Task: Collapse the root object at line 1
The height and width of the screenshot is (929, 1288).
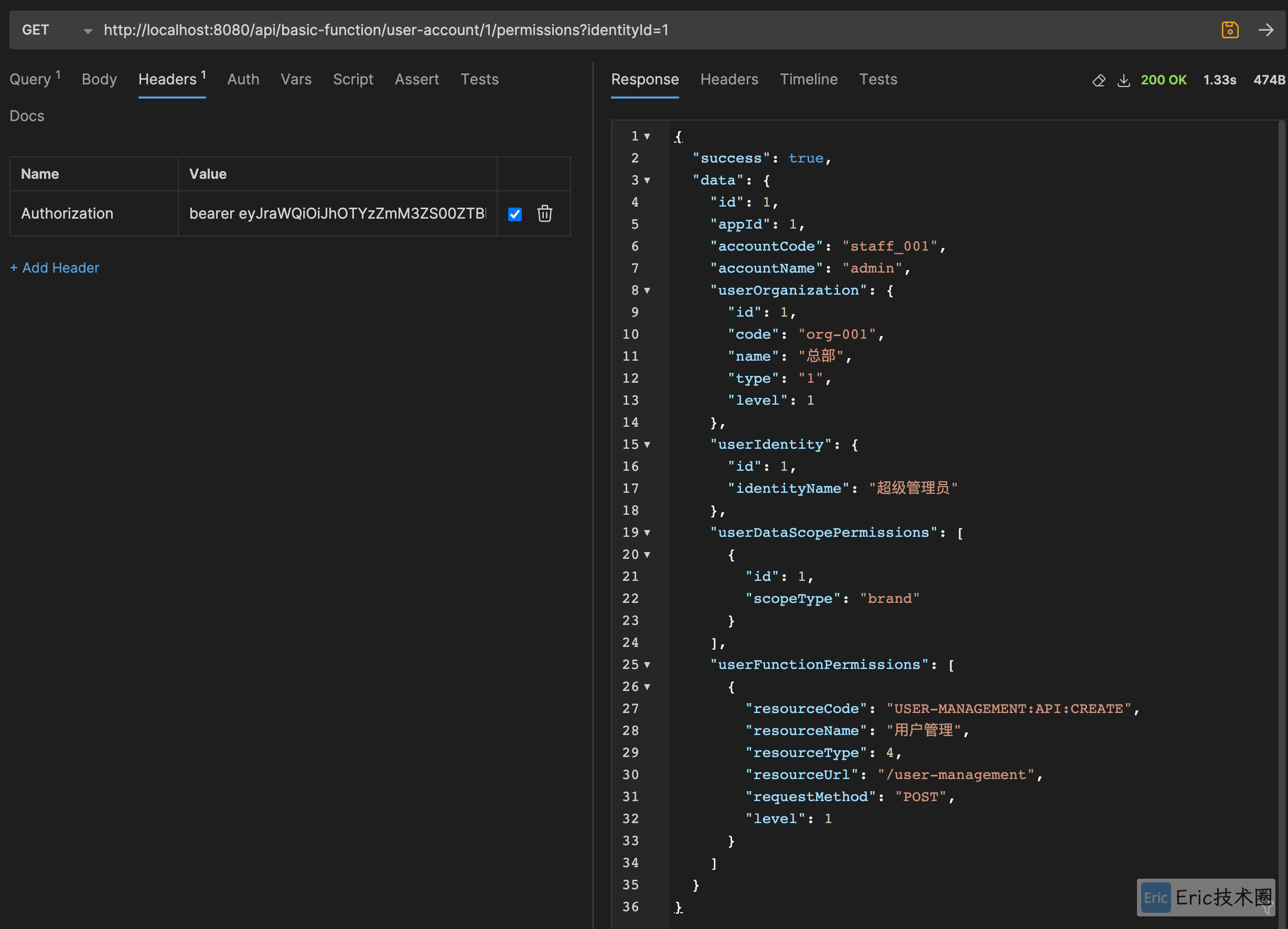Action: (x=647, y=136)
